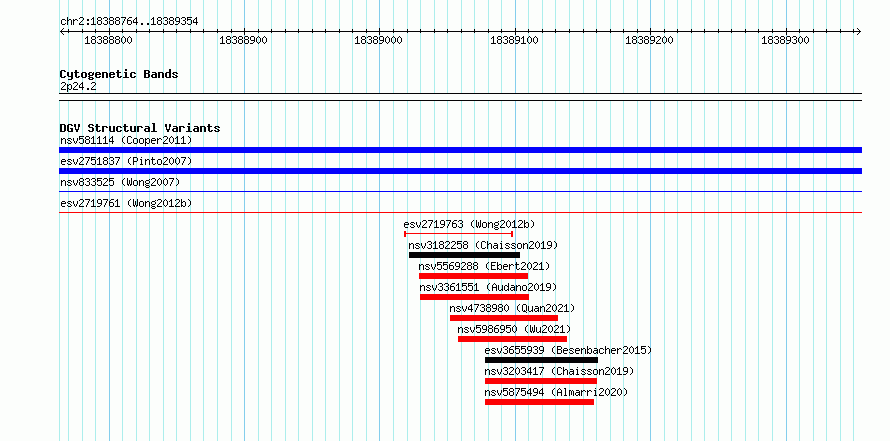Open the nsv3361551 (Audano2019) variant label
Viewport: 890px width, 441px height.
pyautogui.click(x=488, y=287)
